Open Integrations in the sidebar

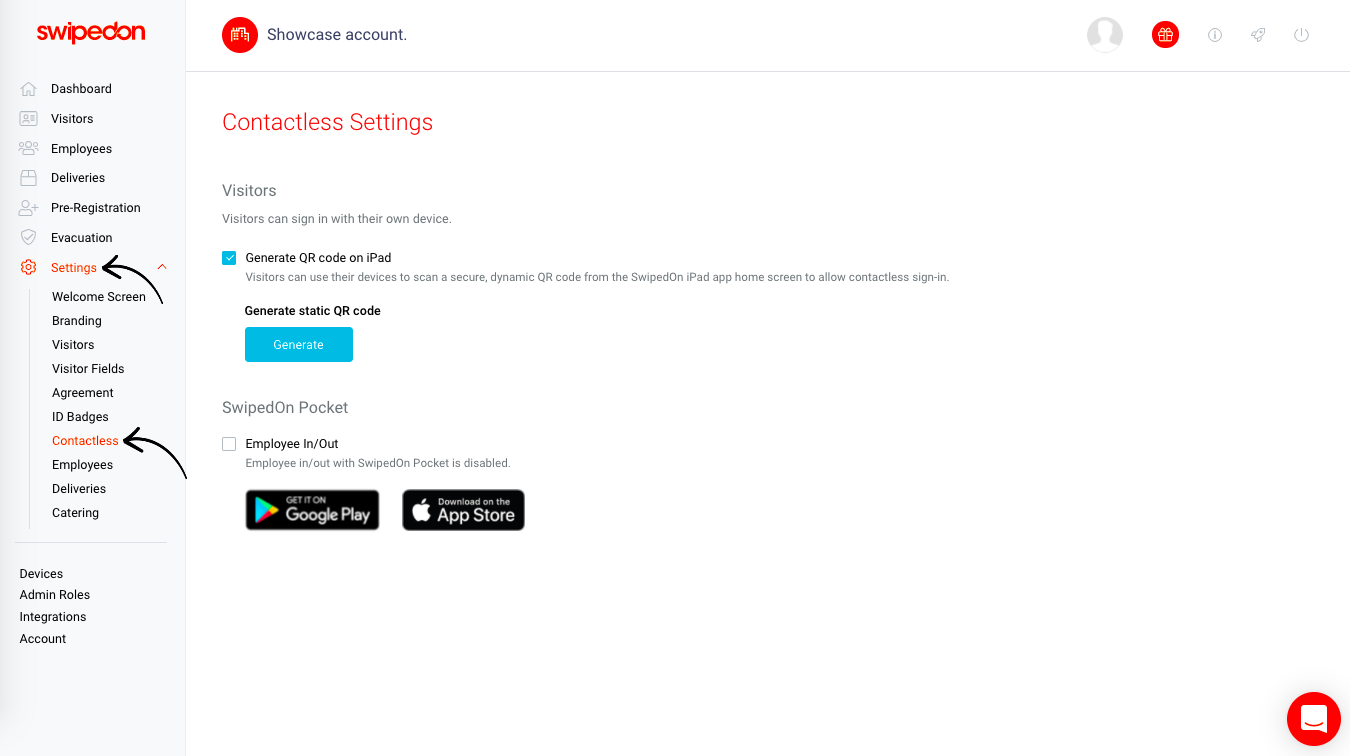coord(53,617)
